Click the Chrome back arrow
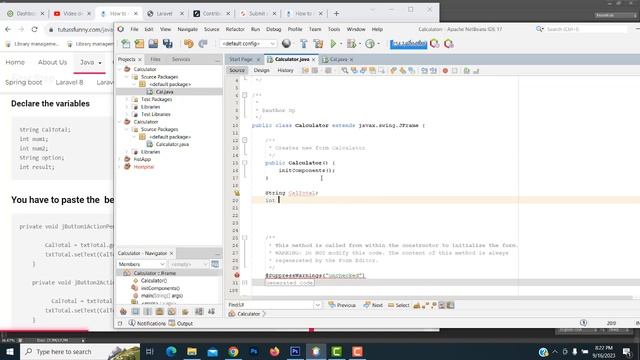640x360 pixels. coord(8,29)
